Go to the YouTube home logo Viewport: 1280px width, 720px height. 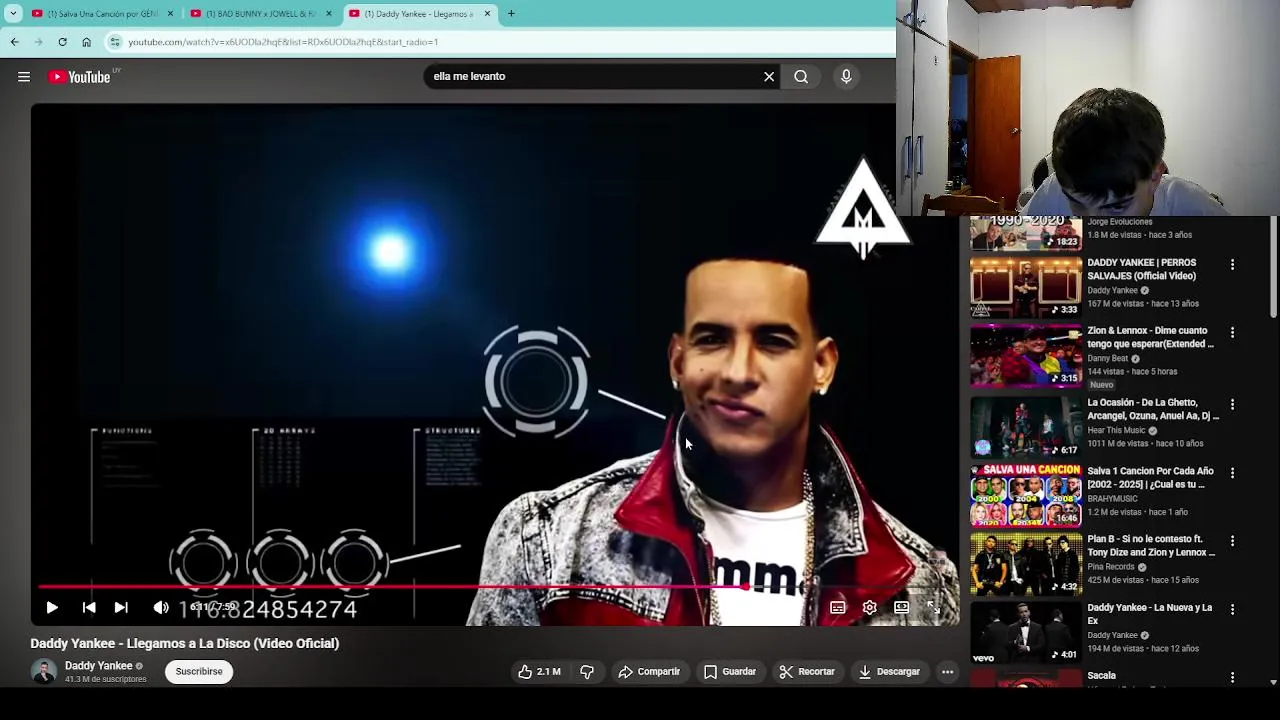(79, 77)
